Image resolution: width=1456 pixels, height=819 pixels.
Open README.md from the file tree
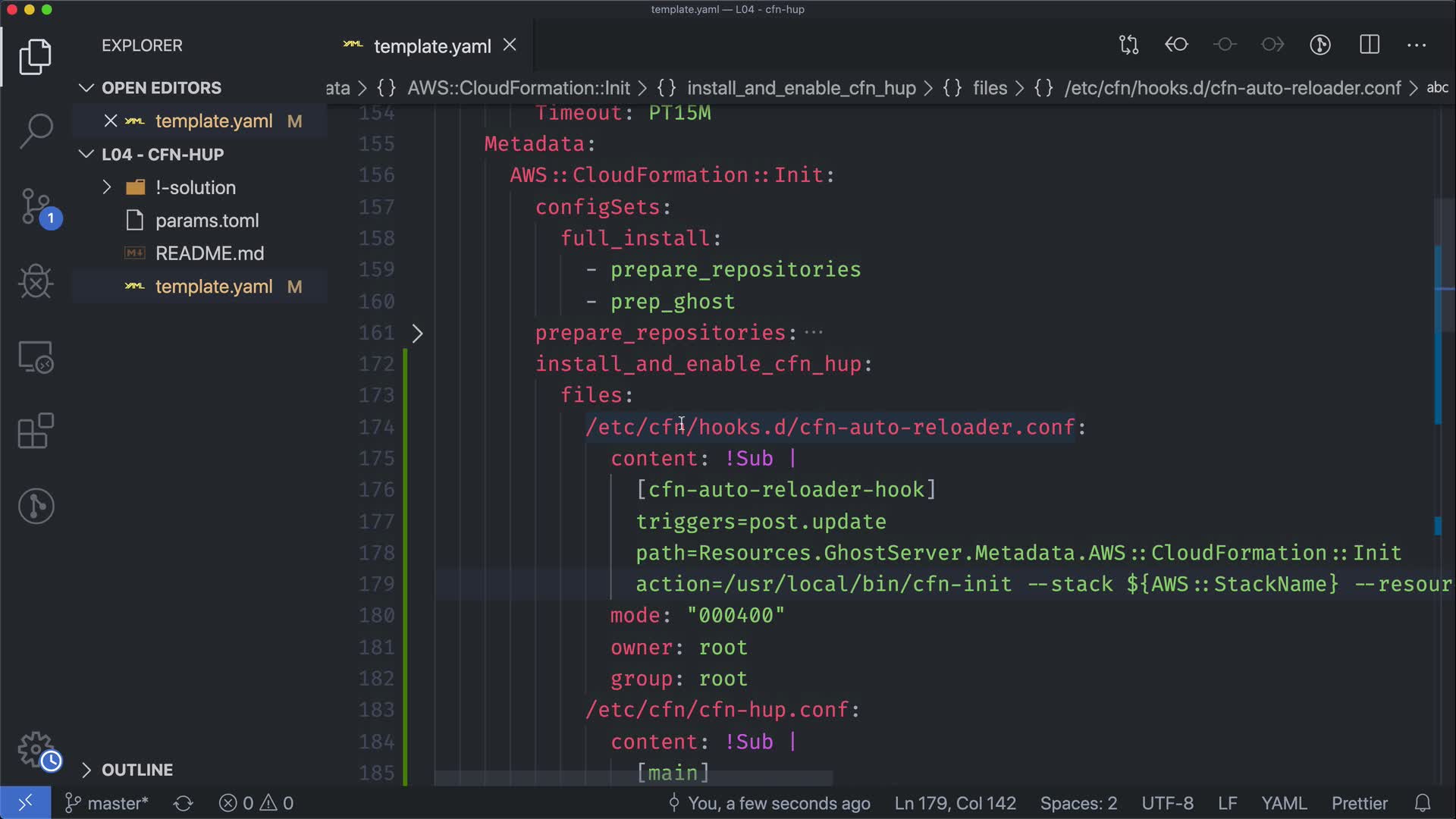tap(209, 253)
